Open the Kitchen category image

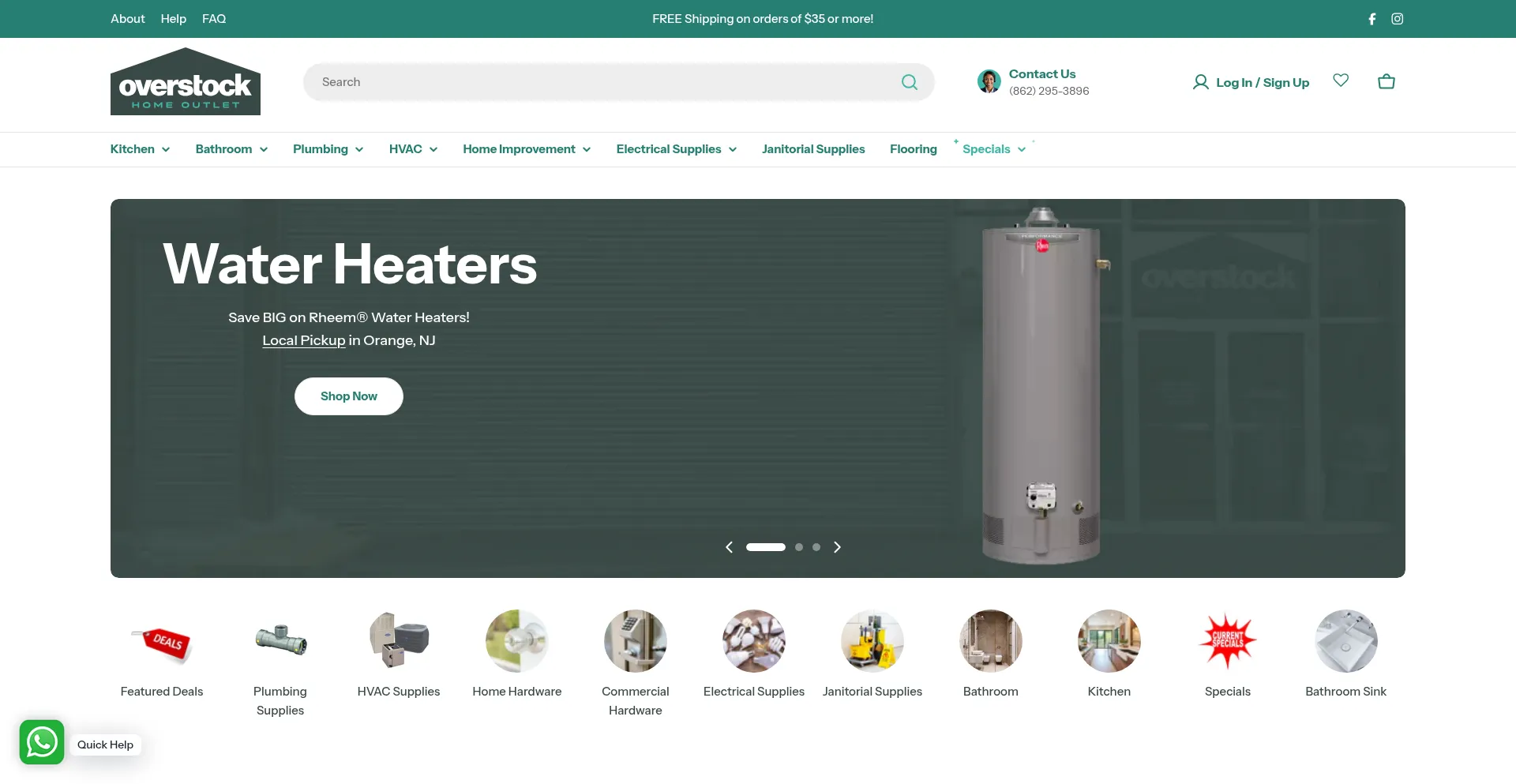pyautogui.click(x=1109, y=641)
